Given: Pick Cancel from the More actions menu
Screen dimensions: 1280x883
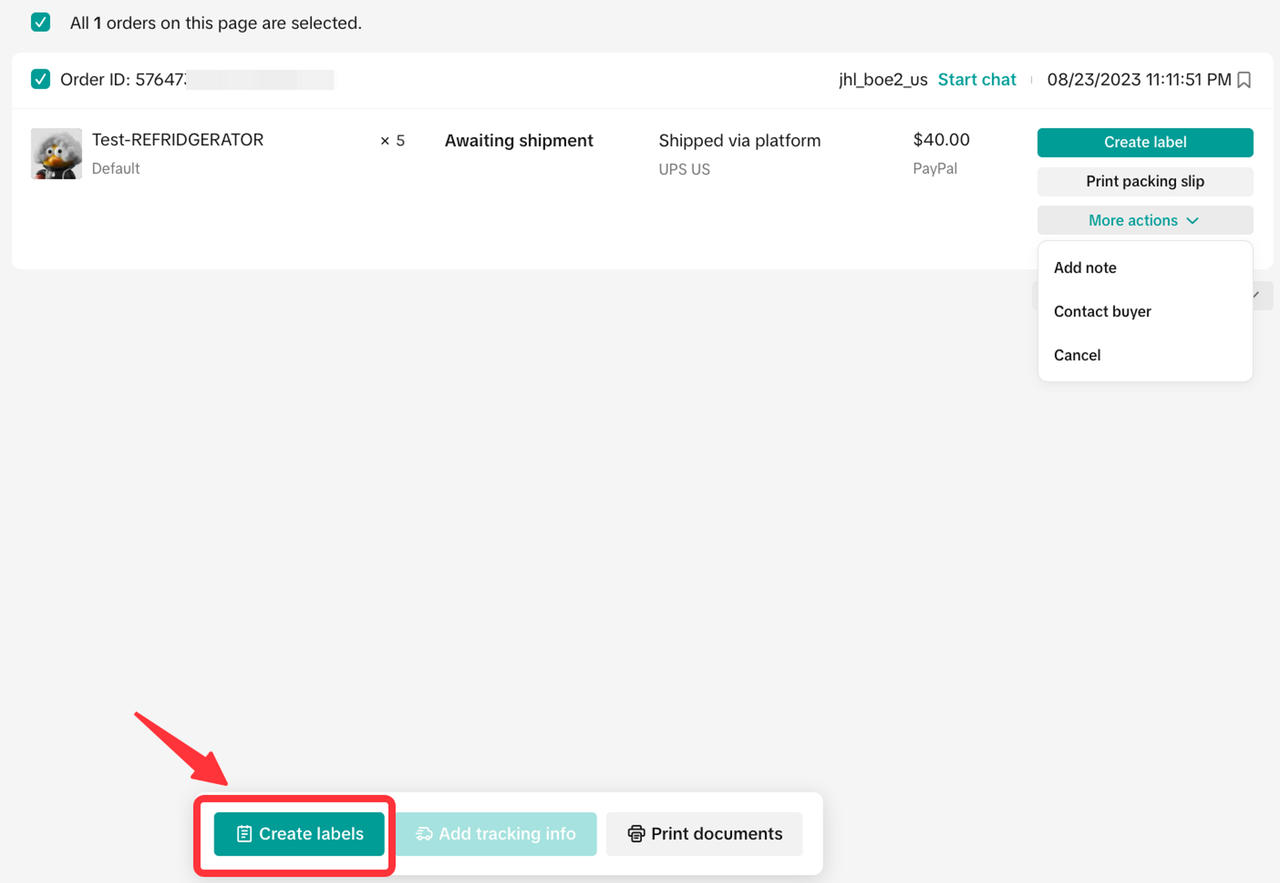Looking at the screenshot, I should [x=1077, y=355].
